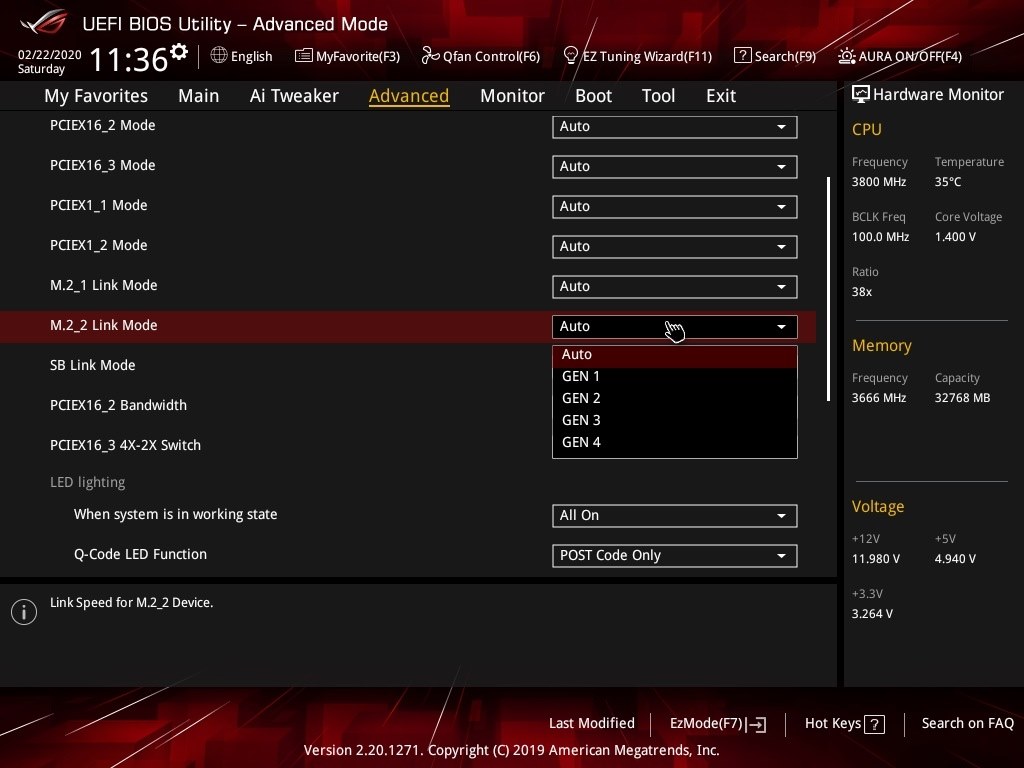Change the BIOS language from English

point(241,56)
